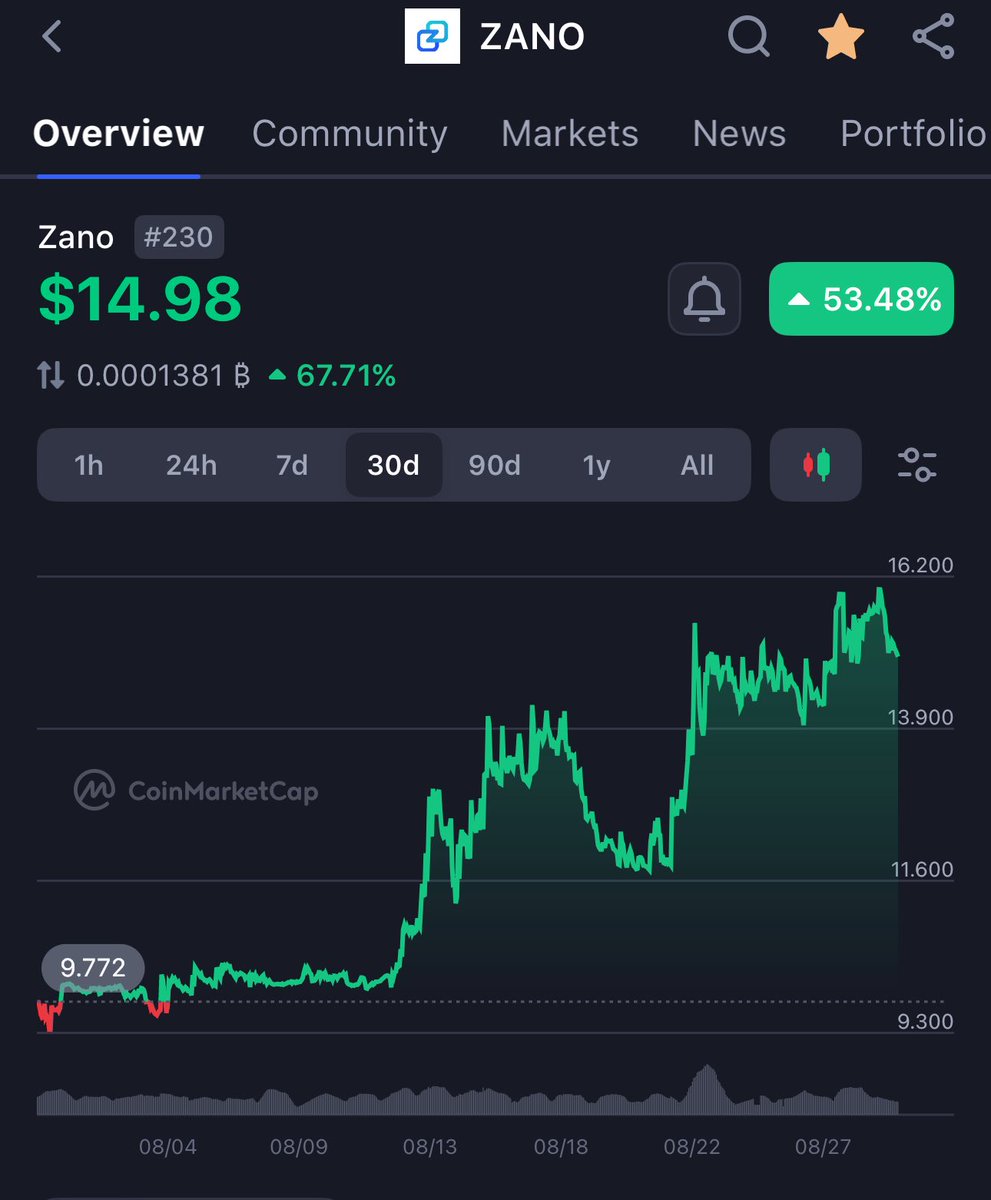Open search with the magnifier icon
Image resolution: width=991 pixels, height=1200 pixels.
pyautogui.click(x=748, y=38)
